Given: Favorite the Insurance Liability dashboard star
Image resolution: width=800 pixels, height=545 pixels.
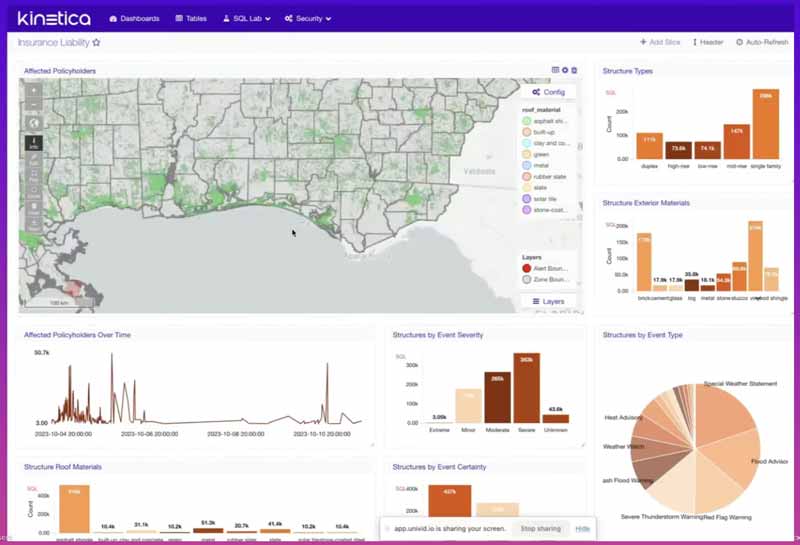Looking at the screenshot, I should pyautogui.click(x=96, y=43).
